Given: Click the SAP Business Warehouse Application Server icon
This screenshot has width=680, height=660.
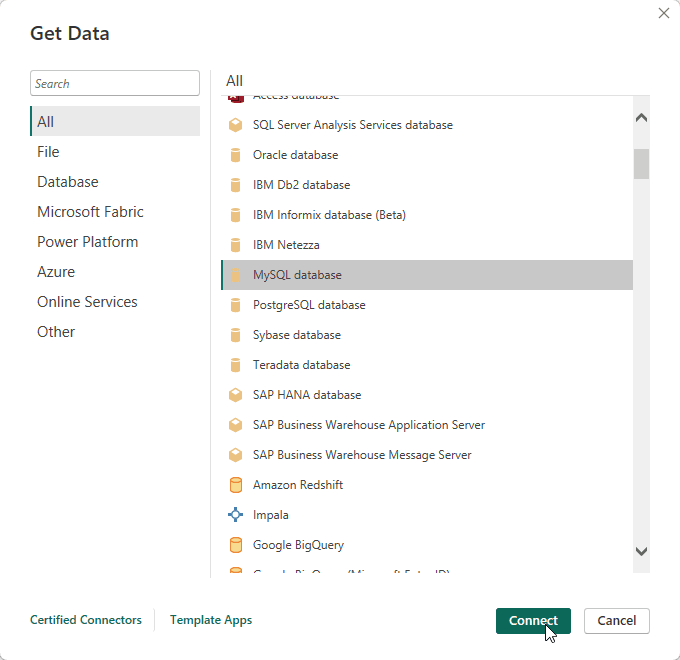Looking at the screenshot, I should point(235,425).
